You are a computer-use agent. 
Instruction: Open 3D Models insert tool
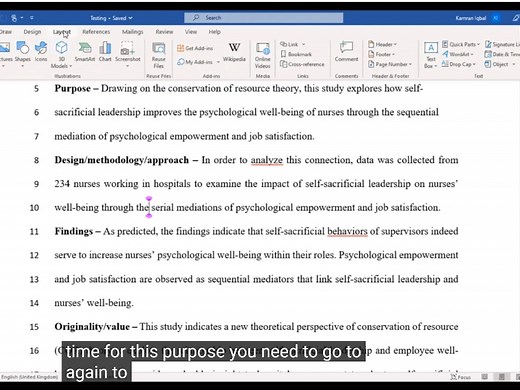click(x=62, y=54)
